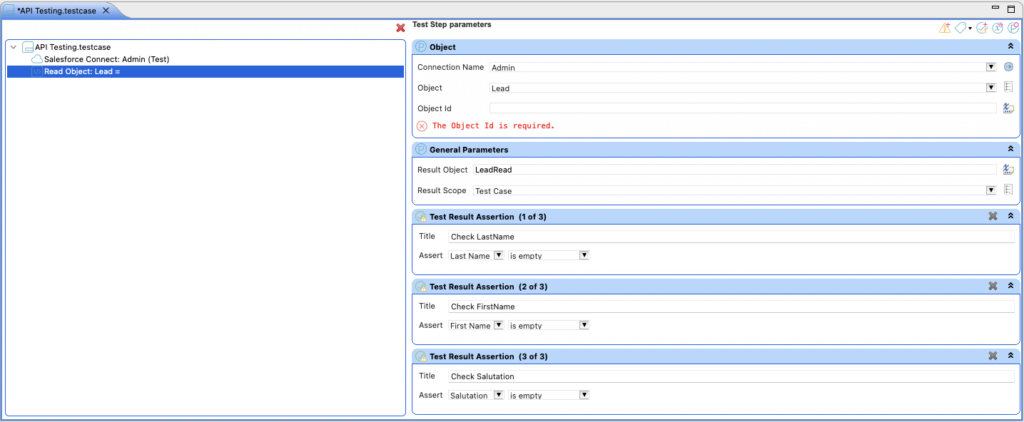Screen dimensions: 1024x422
Task: Open the Object dropdown showing Lead
Action: 991,88
